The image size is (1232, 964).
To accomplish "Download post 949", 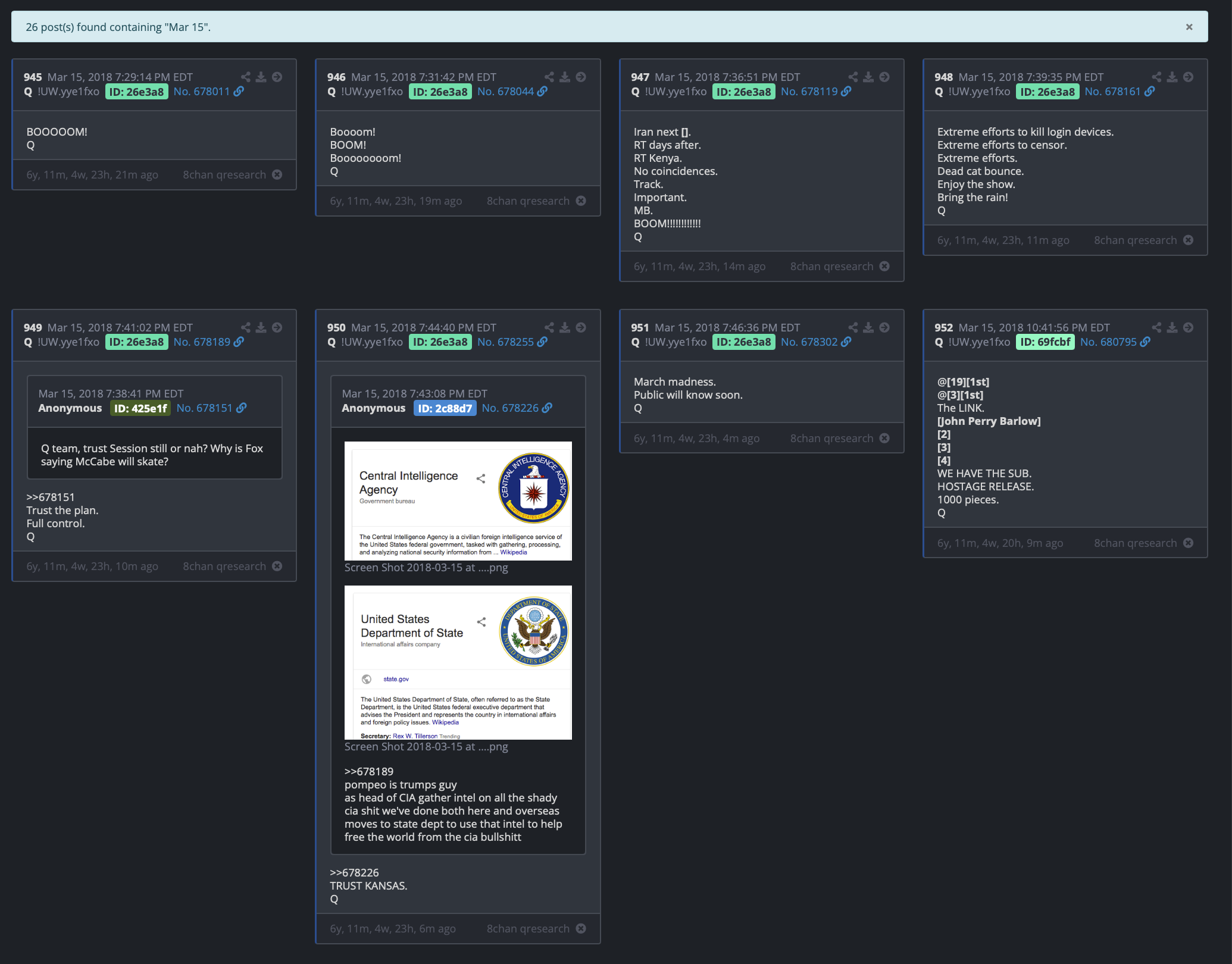I will (261, 327).
